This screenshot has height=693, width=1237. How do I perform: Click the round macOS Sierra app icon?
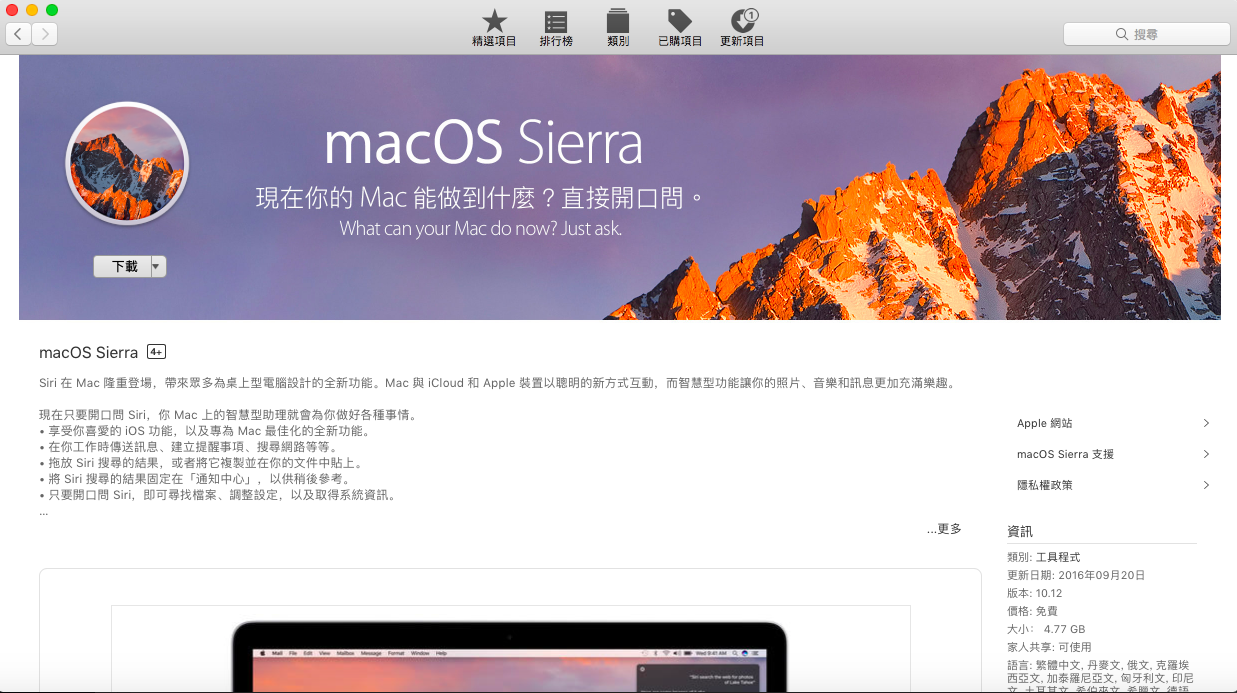tap(126, 163)
